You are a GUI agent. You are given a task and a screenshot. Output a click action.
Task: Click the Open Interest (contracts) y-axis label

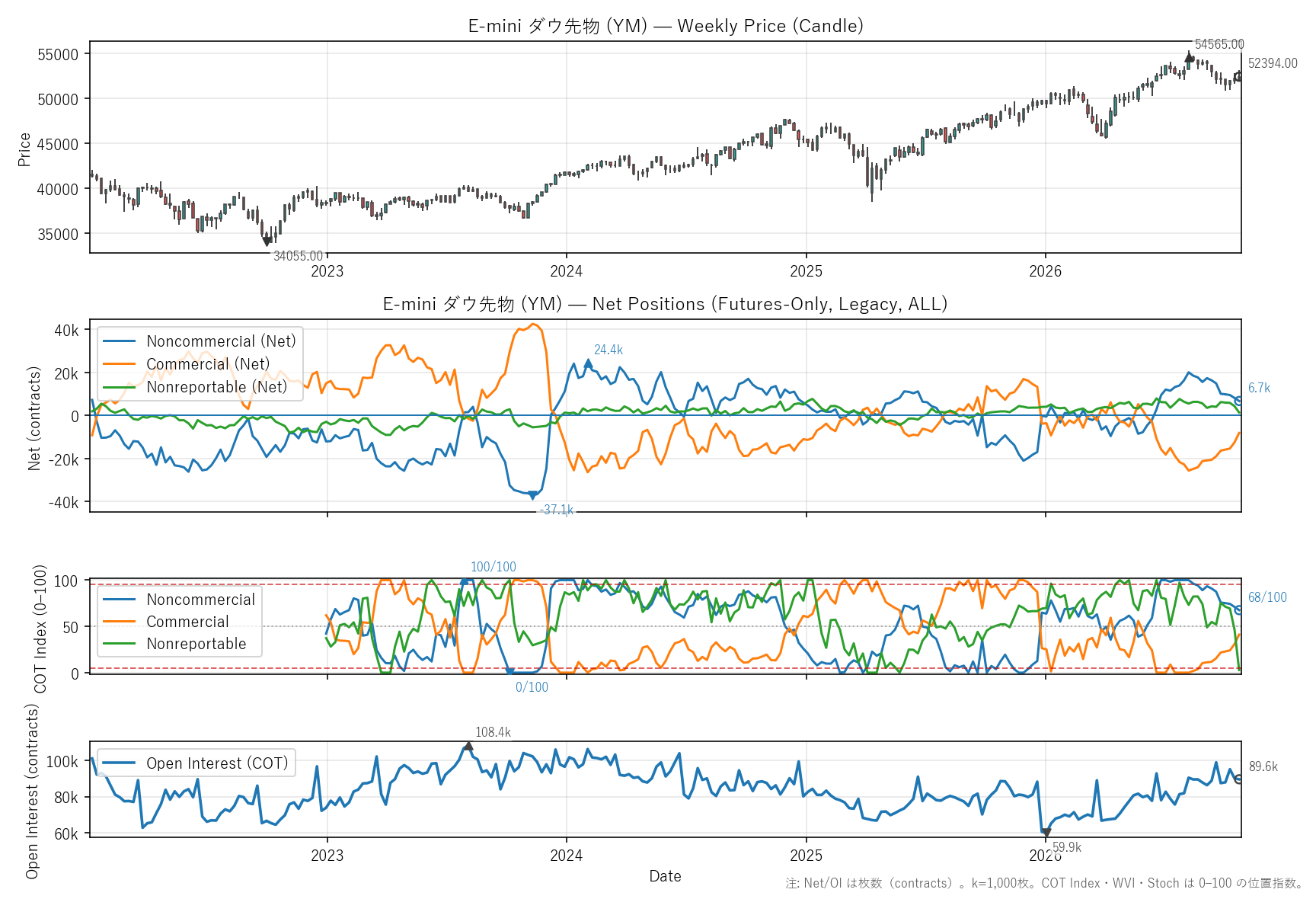[x=31, y=791]
